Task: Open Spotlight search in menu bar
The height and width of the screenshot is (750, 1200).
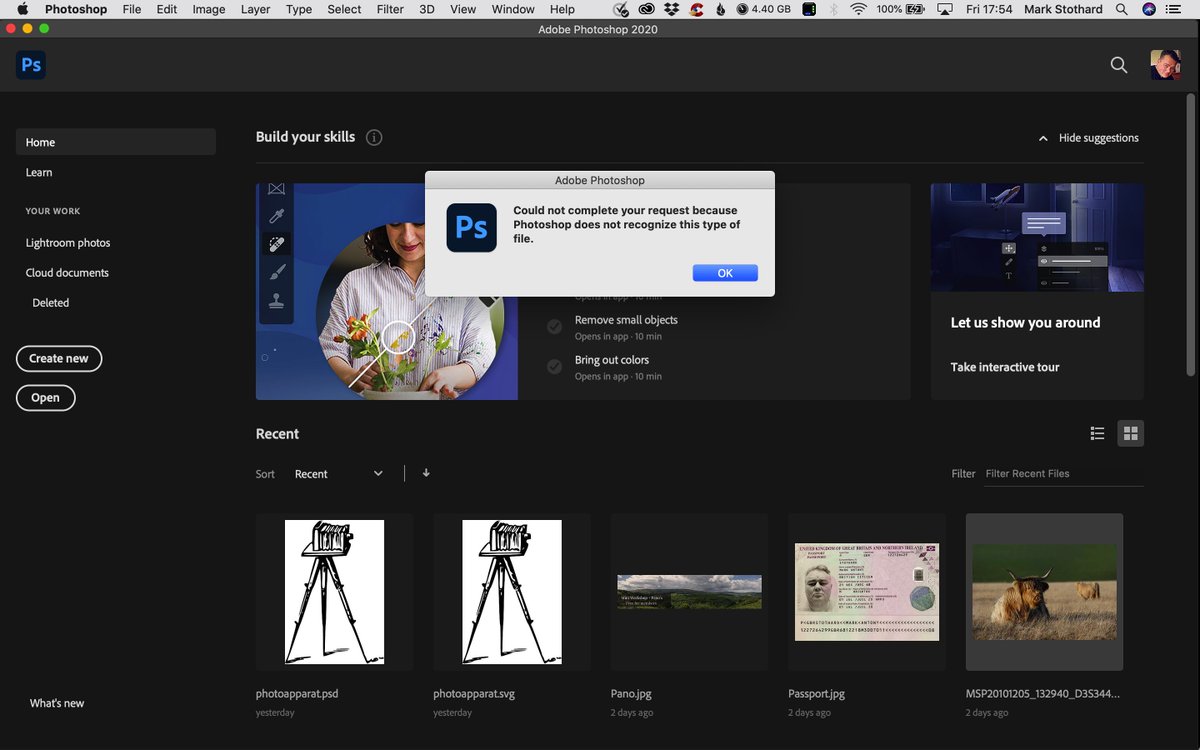Action: point(1120,9)
